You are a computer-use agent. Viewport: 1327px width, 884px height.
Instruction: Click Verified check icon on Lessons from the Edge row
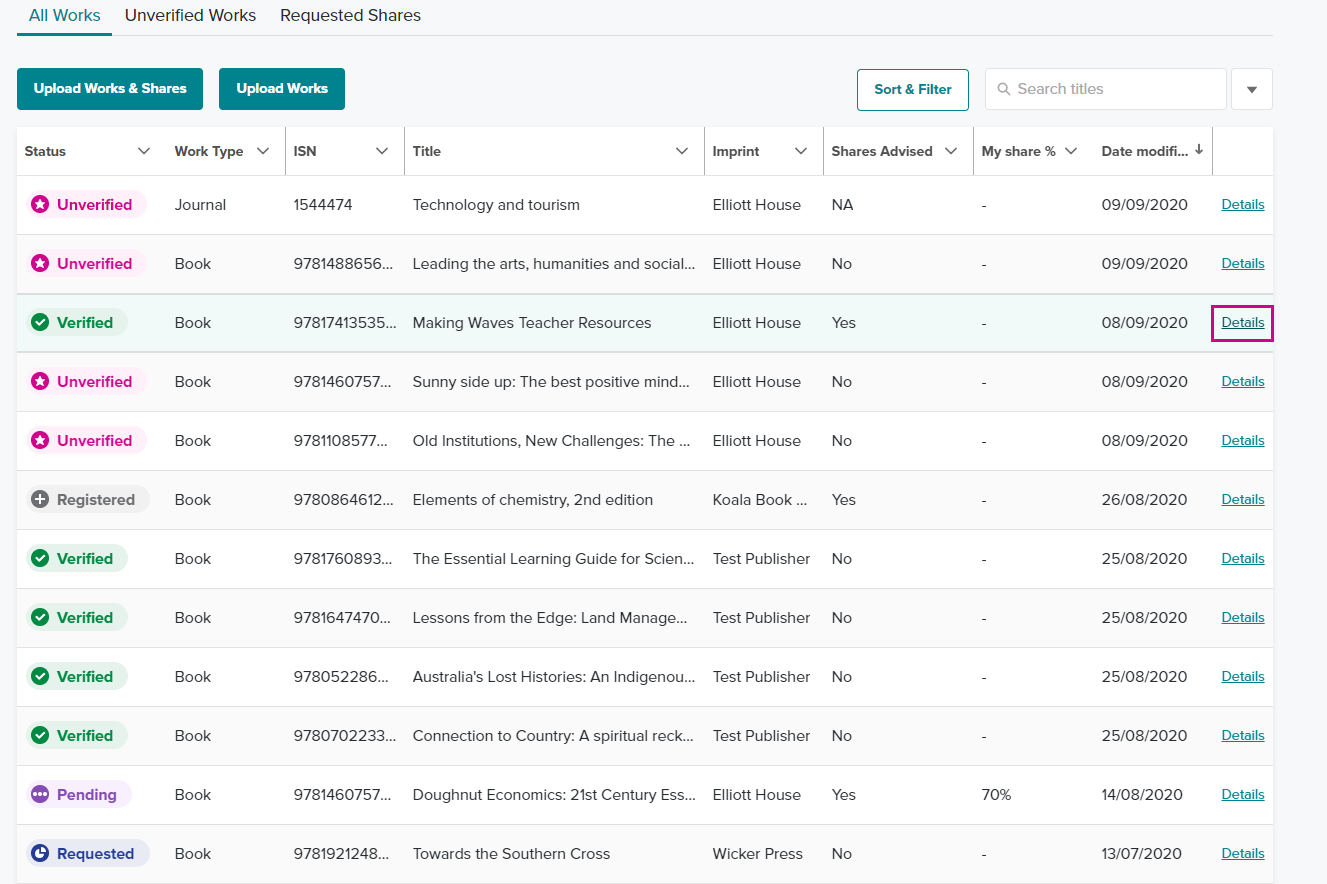coord(40,617)
